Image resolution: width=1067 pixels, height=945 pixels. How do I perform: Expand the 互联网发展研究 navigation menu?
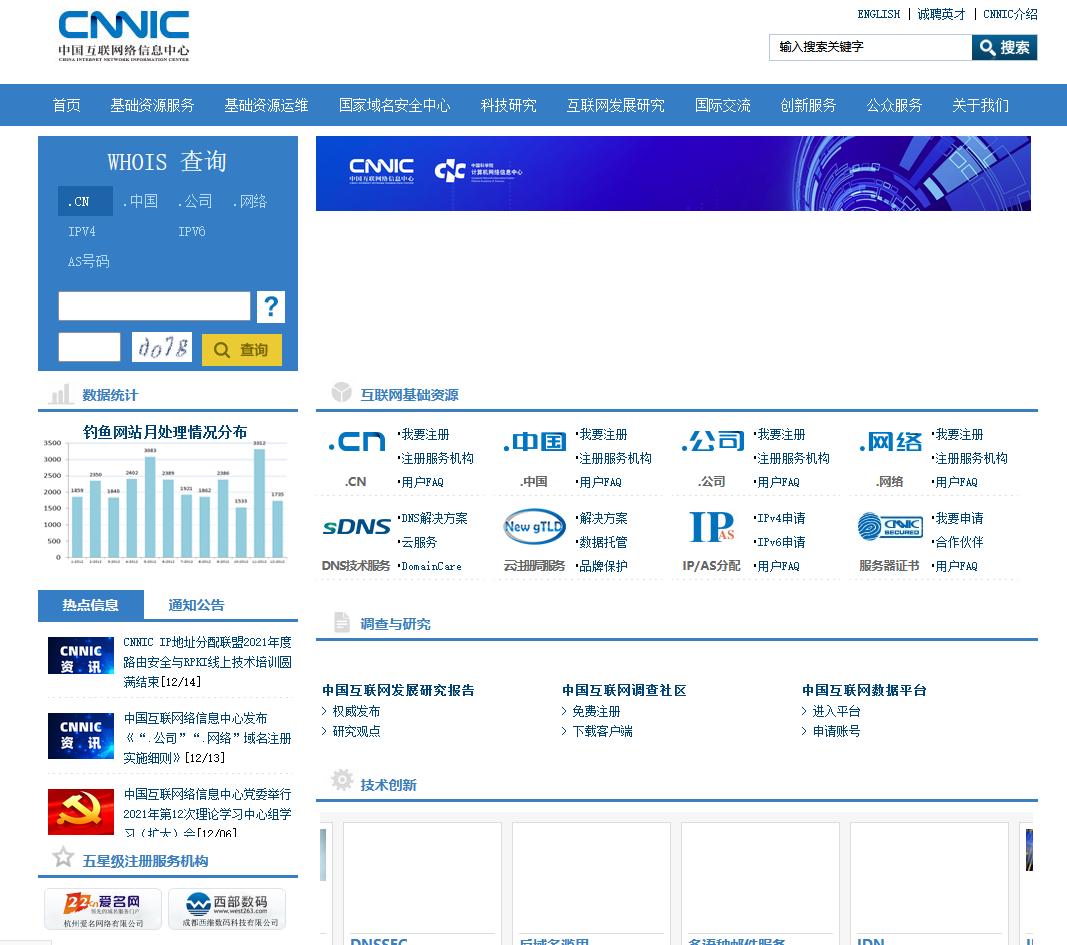coord(615,105)
